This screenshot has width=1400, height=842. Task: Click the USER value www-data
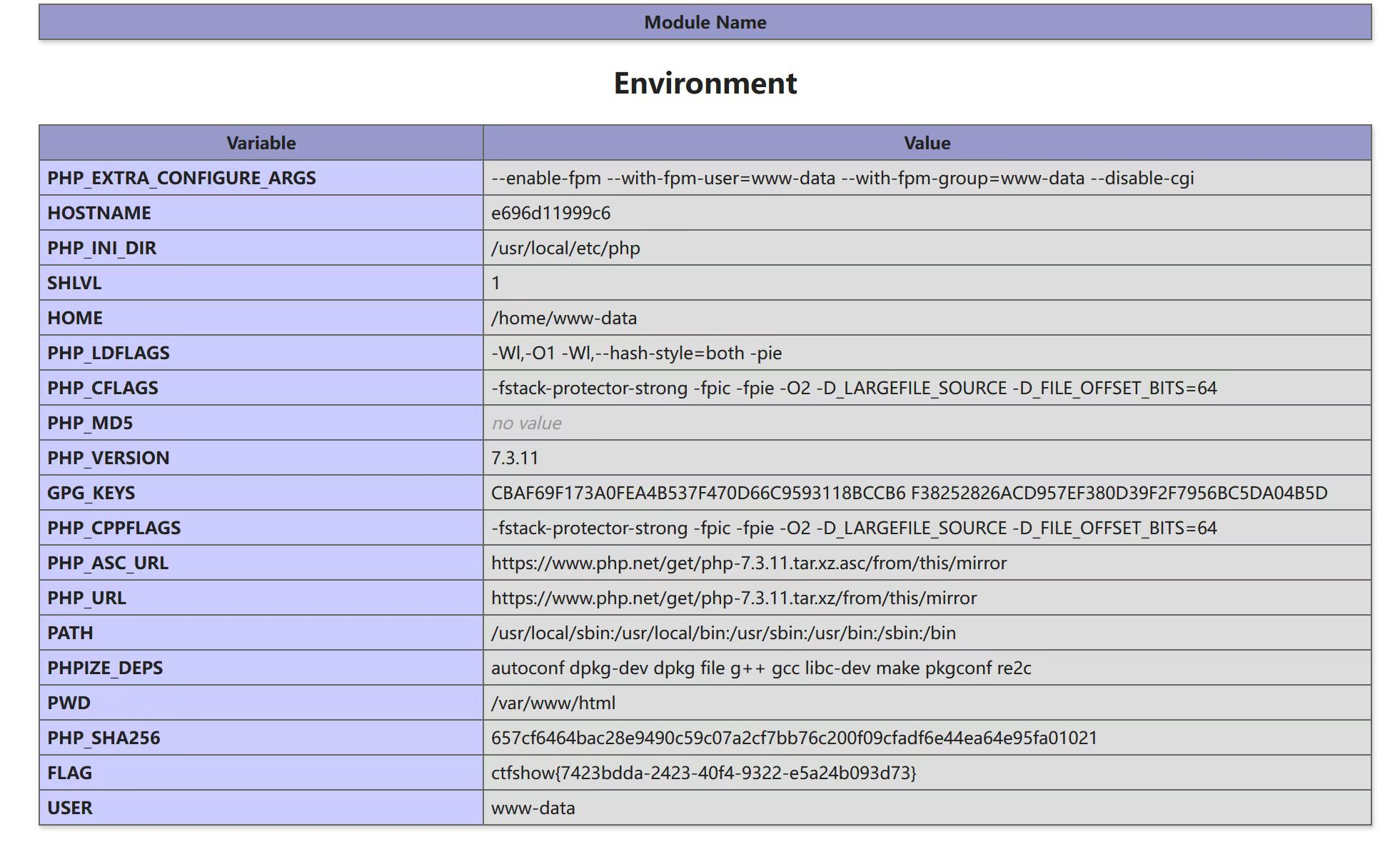(533, 808)
